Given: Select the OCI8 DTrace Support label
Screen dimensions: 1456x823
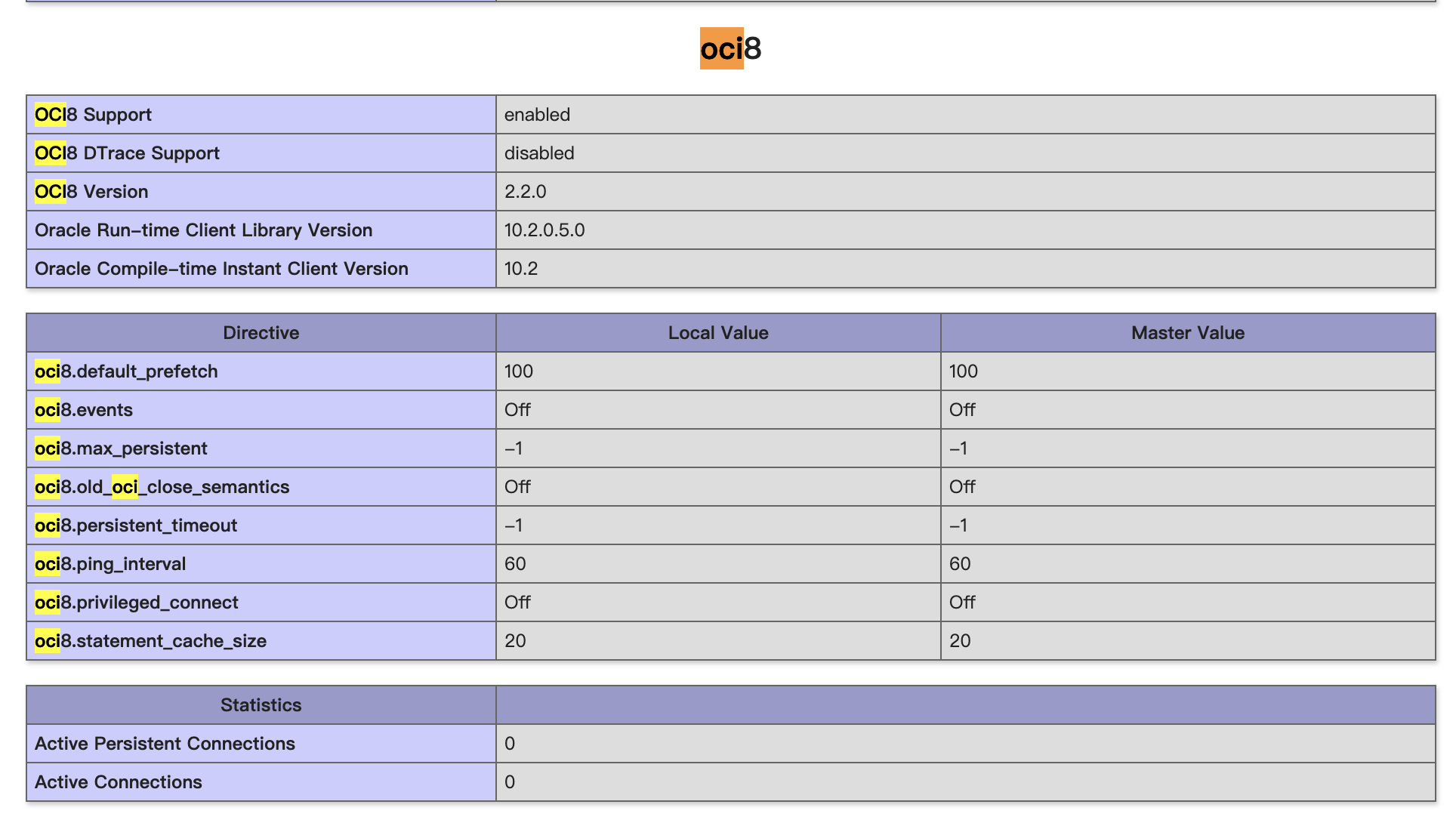Looking at the screenshot, I should pos(127,153).
